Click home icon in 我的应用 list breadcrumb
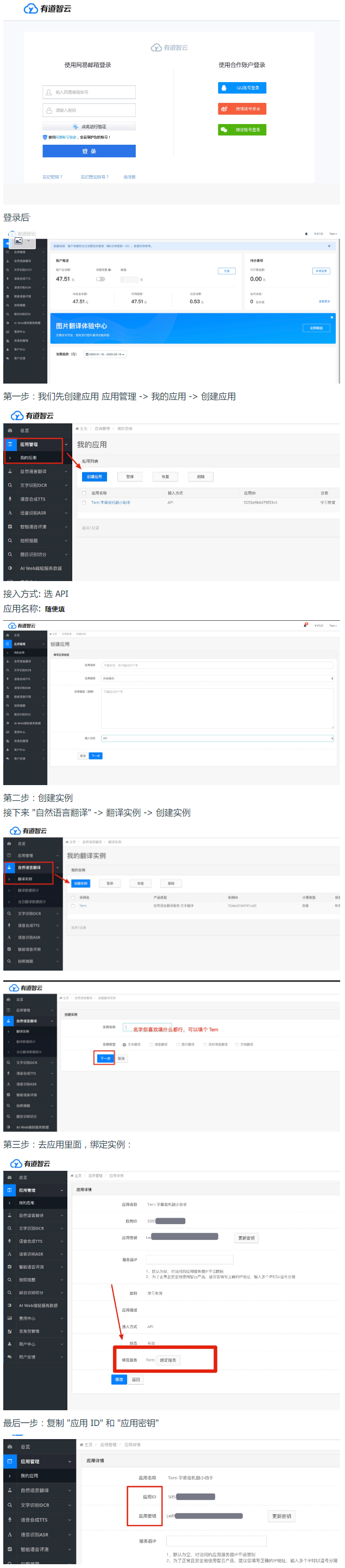 pyautogui.click(x=77, y=429)
